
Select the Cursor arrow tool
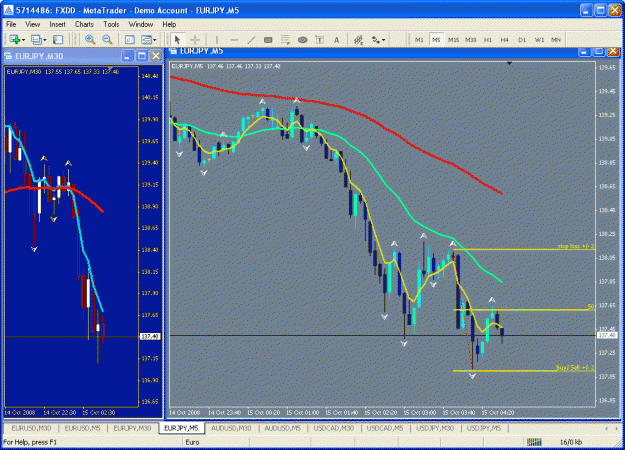point(177,39)
